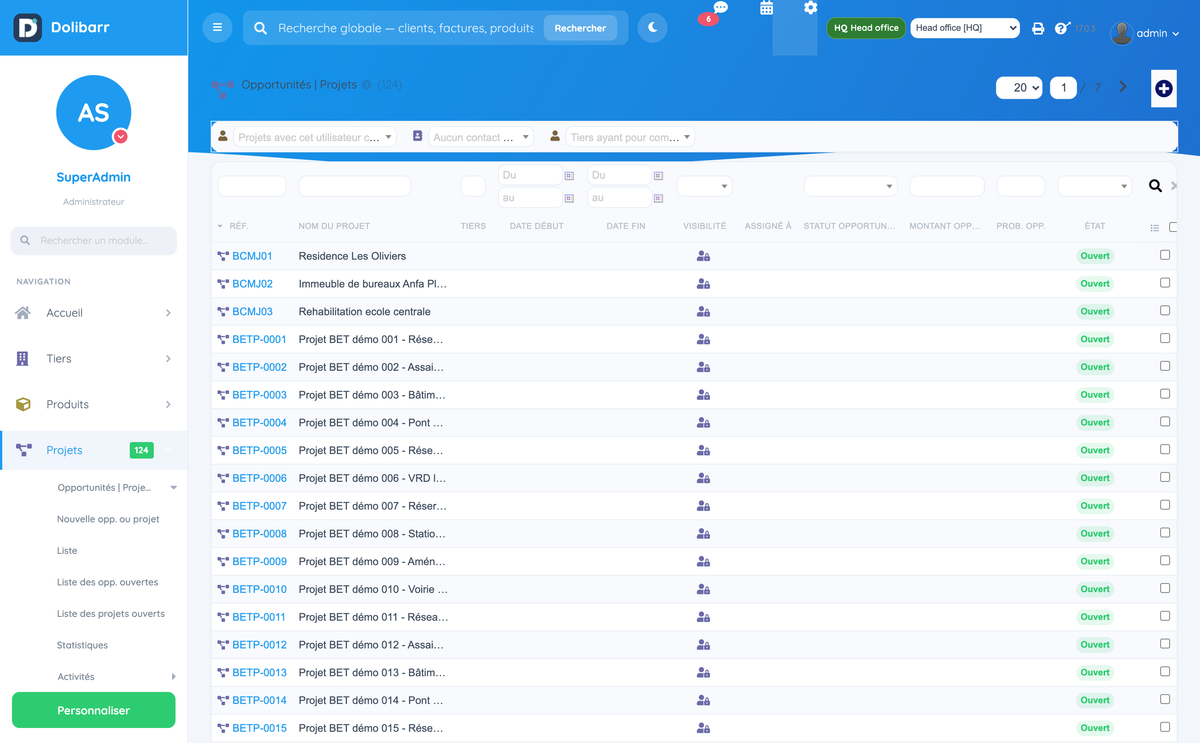The image size is (1200, 743).
Task: Toggle dark mode moon icon
Action: (652, 28)
